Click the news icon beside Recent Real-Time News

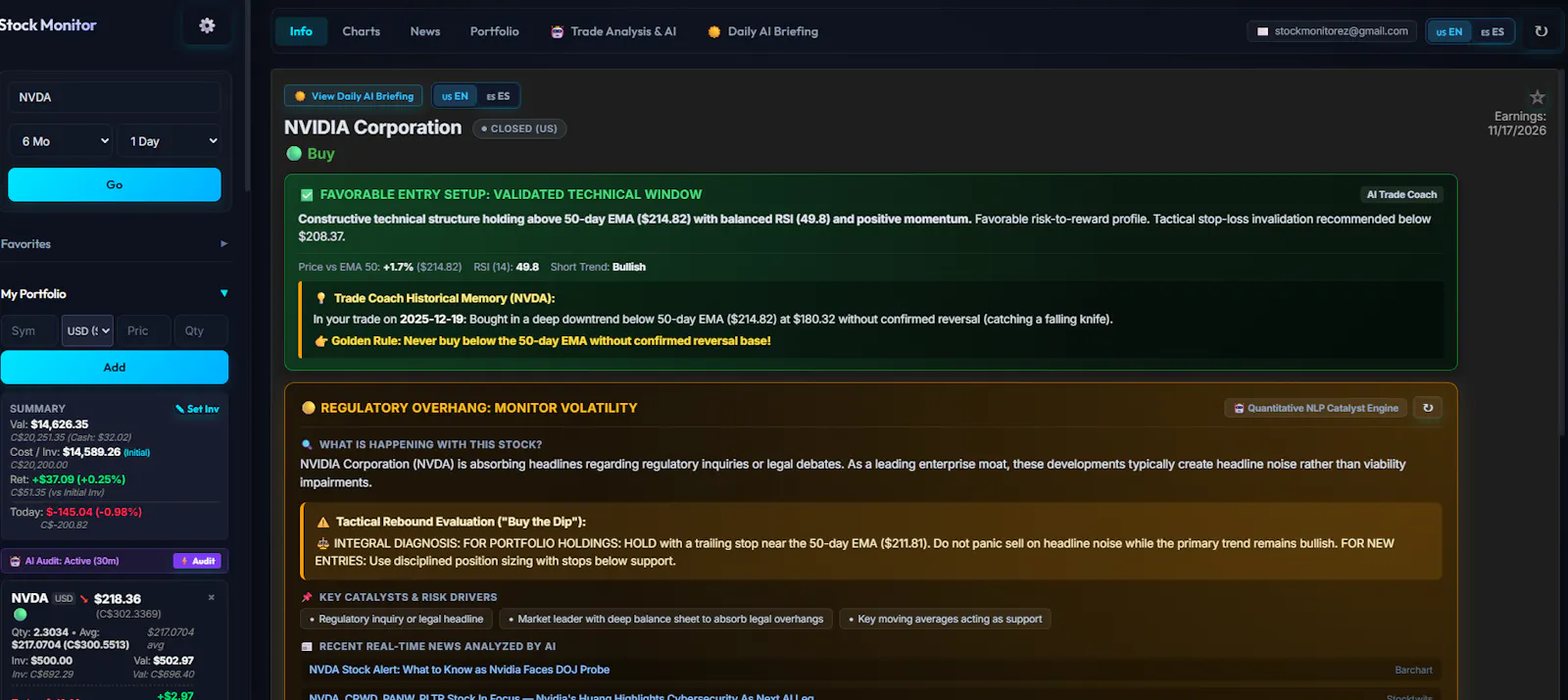point(307,646)
